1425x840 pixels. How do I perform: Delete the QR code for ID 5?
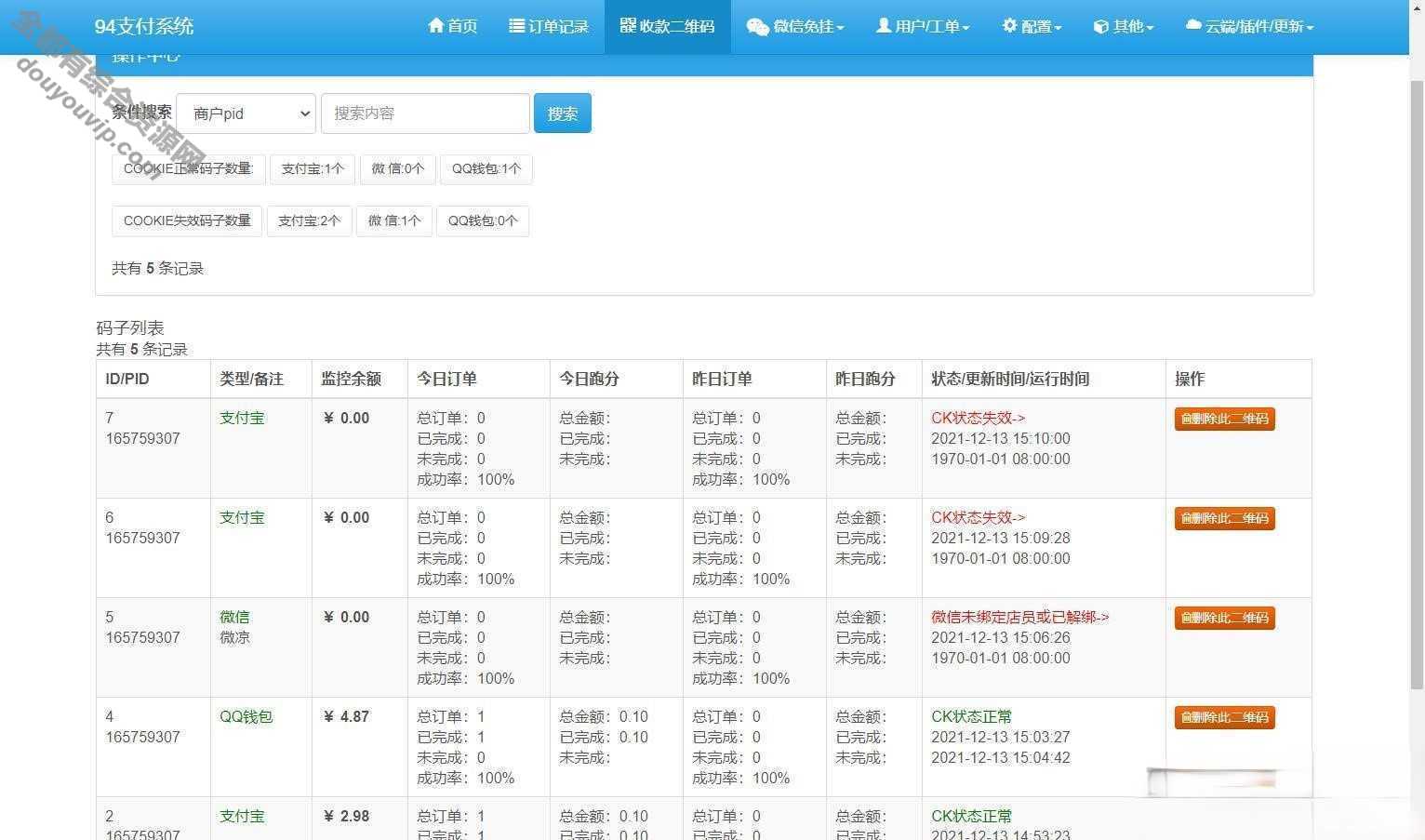pyautogui.click(x=1224, y=618)
